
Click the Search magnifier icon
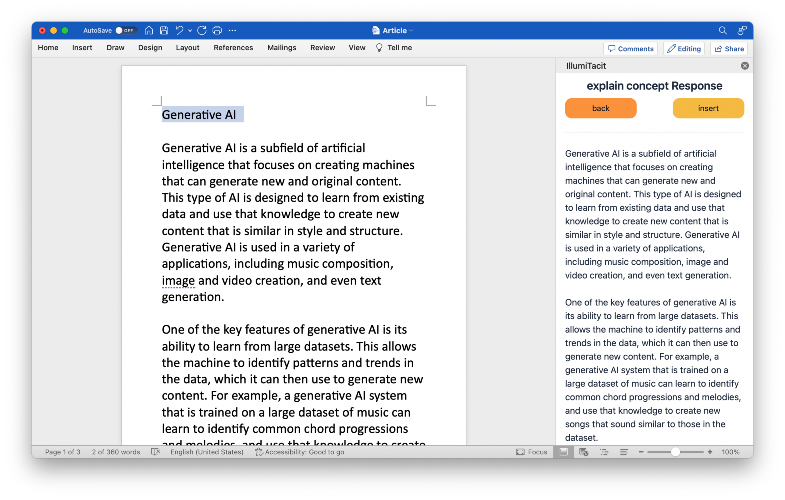click(722, 31)
